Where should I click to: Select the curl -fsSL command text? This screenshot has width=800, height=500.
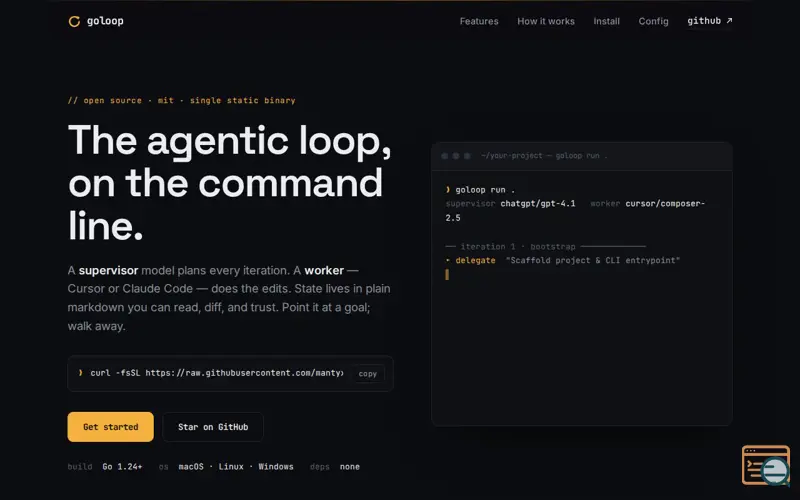tap(216, 373)
